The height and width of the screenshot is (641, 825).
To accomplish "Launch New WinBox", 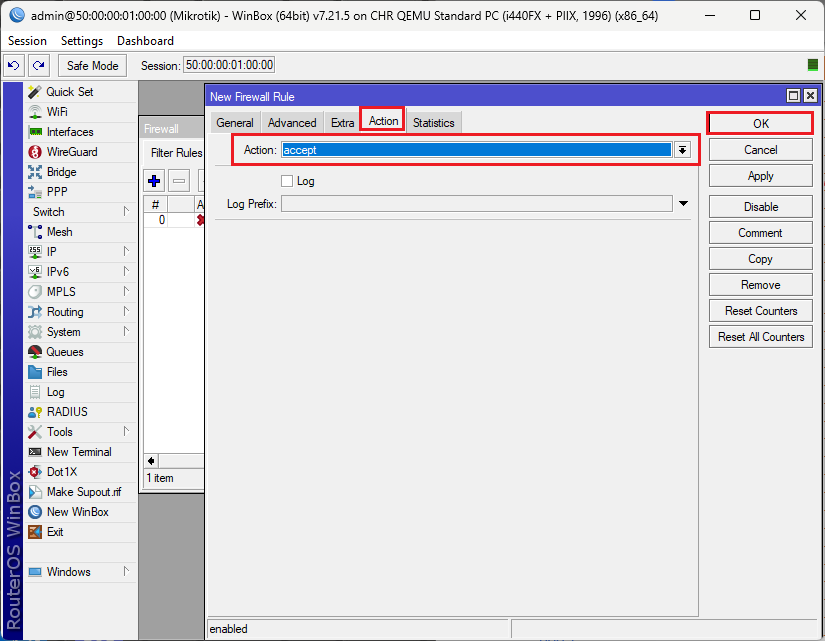I will 77,512.
